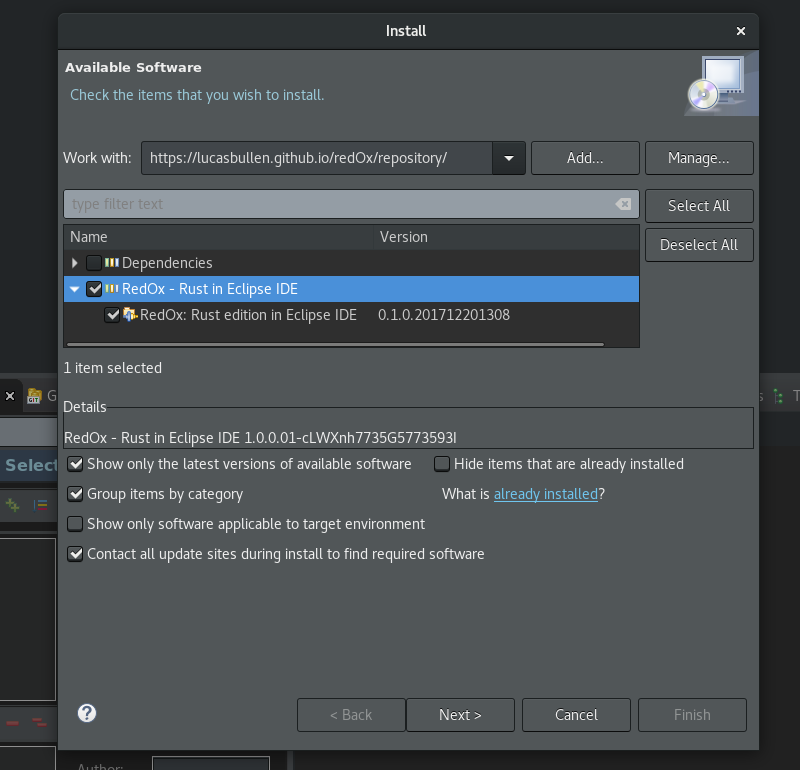
Task: Cancel the installation dialog
Action: pyautogui.click(x=577, y=715)
